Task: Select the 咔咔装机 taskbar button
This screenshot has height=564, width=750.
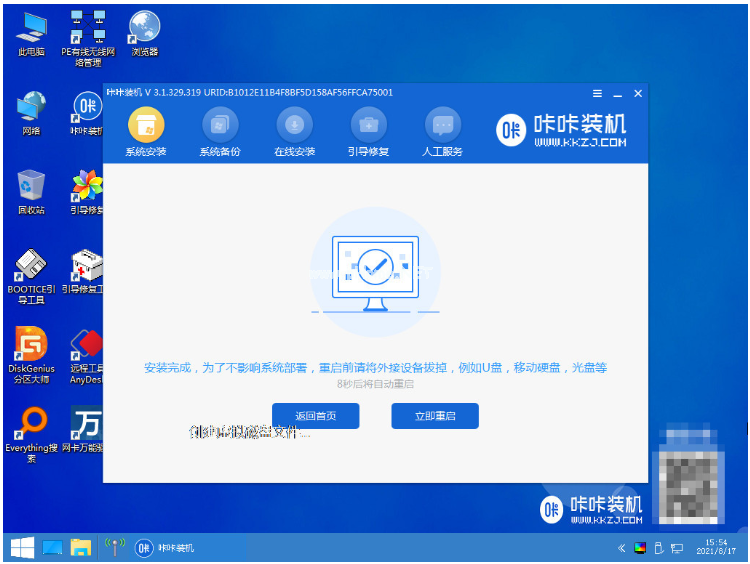Action: pyautogui.click(x=165, y=548)
